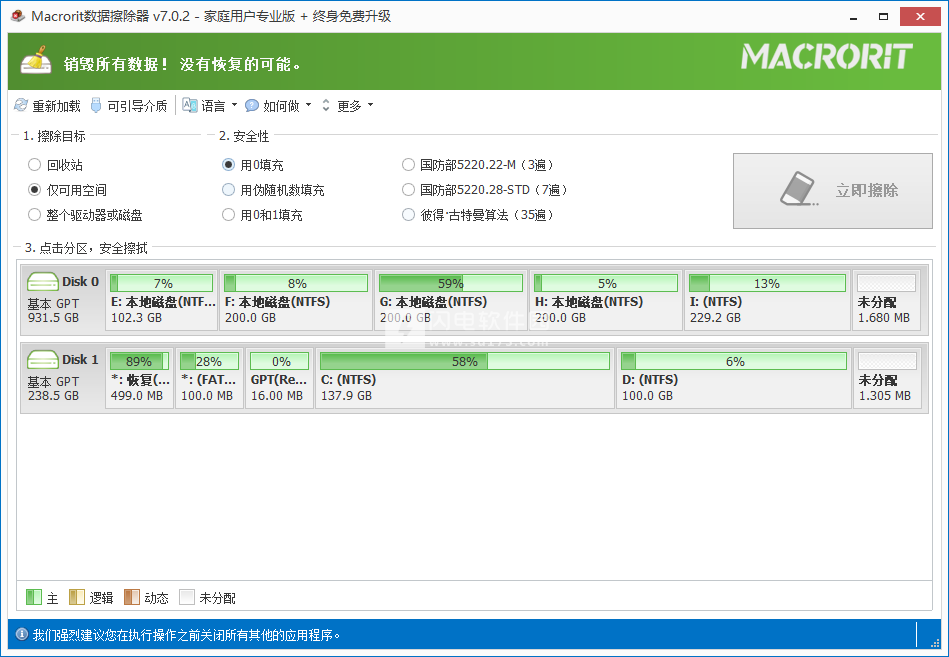
Task: Select partition E: 本地磁盘 102.3 GB
Action: coord(162,300)
